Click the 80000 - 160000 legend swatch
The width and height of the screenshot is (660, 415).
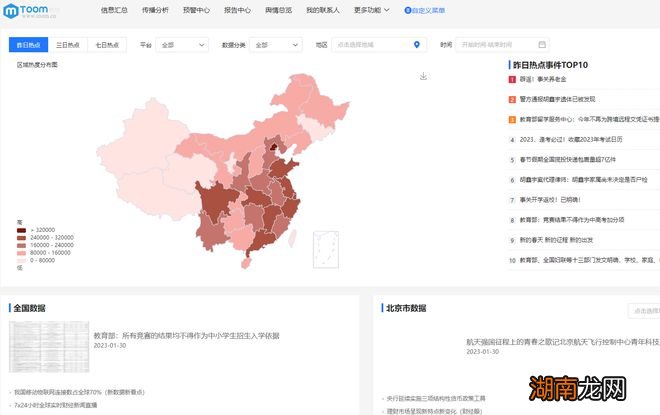(x=21, y=253)
